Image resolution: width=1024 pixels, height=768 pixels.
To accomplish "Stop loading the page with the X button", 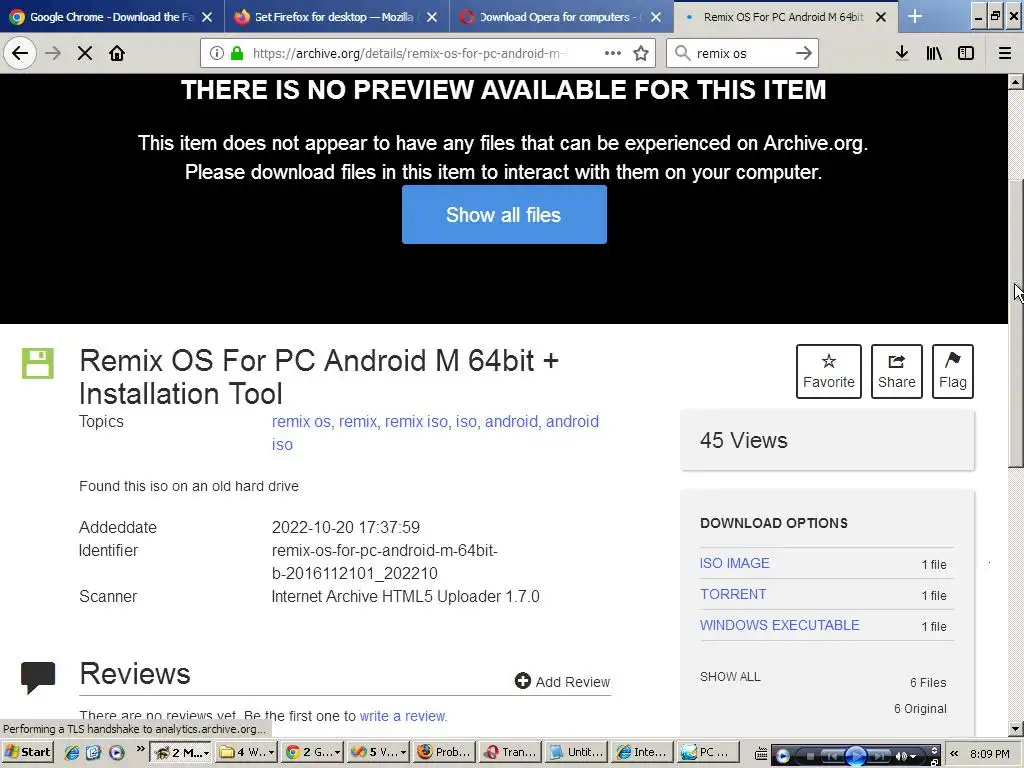I will 85,54.
